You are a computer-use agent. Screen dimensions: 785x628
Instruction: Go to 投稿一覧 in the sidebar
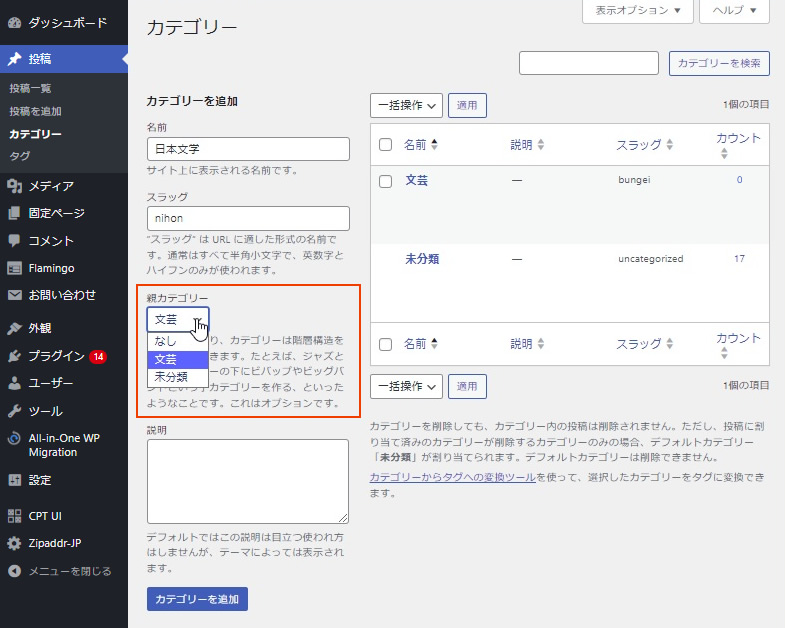click(x=29, y=89)
